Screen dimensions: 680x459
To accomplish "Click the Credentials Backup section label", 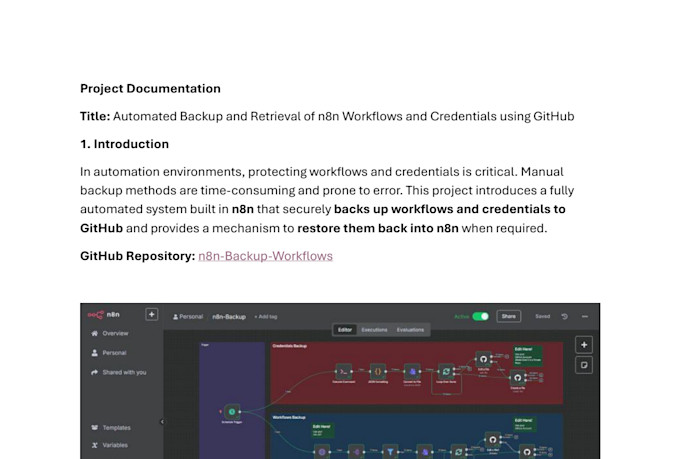I will (290, 346).
